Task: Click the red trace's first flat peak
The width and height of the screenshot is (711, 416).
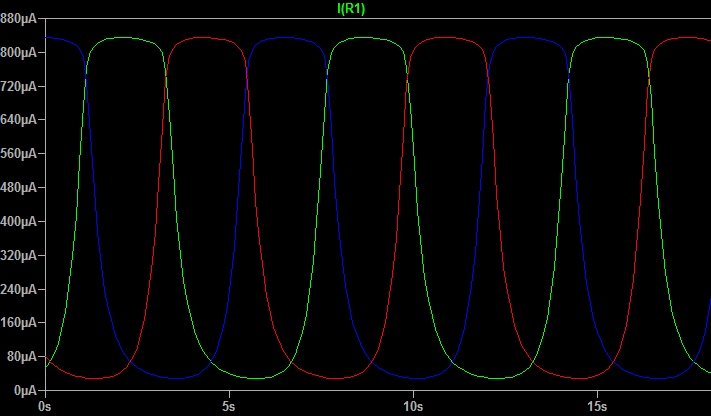Action: [x=203, y=38]
